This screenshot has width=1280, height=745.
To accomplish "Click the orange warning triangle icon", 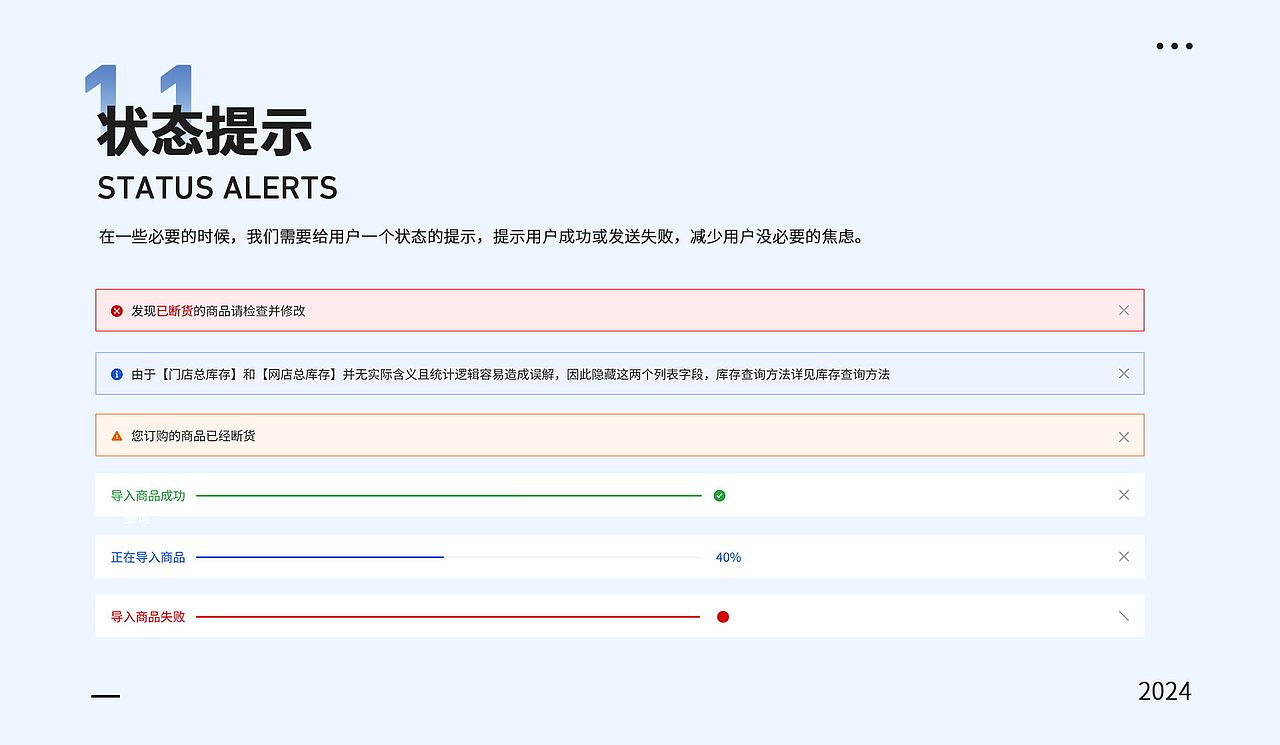I will (x=117, y=436).
